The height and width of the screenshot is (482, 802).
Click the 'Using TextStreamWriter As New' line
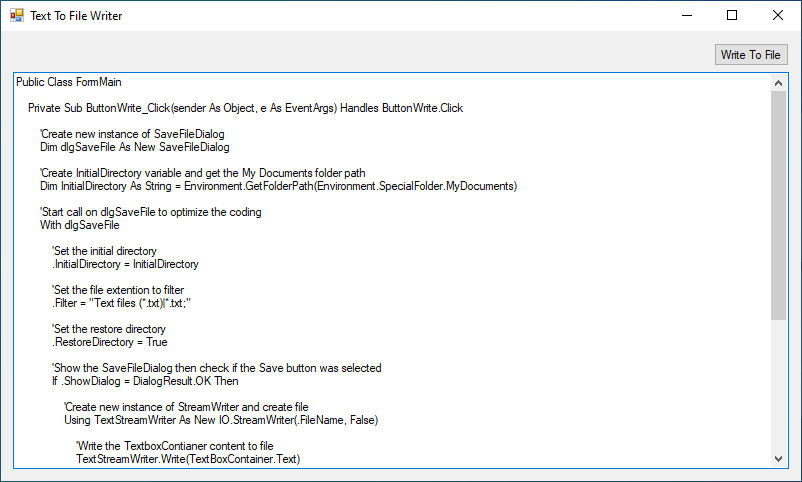click(x=221, y=420)
